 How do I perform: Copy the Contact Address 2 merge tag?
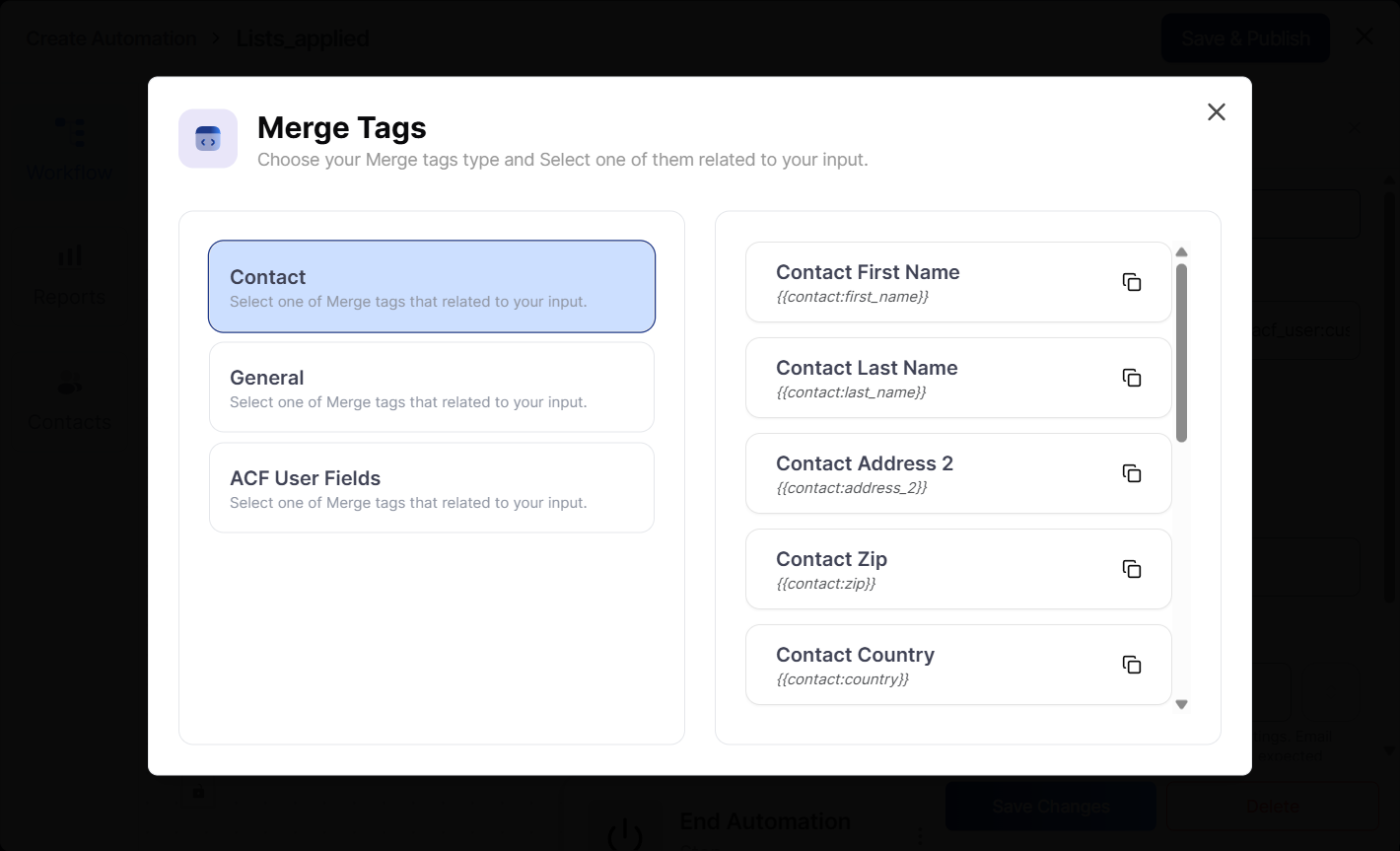tap(1132, 472)
